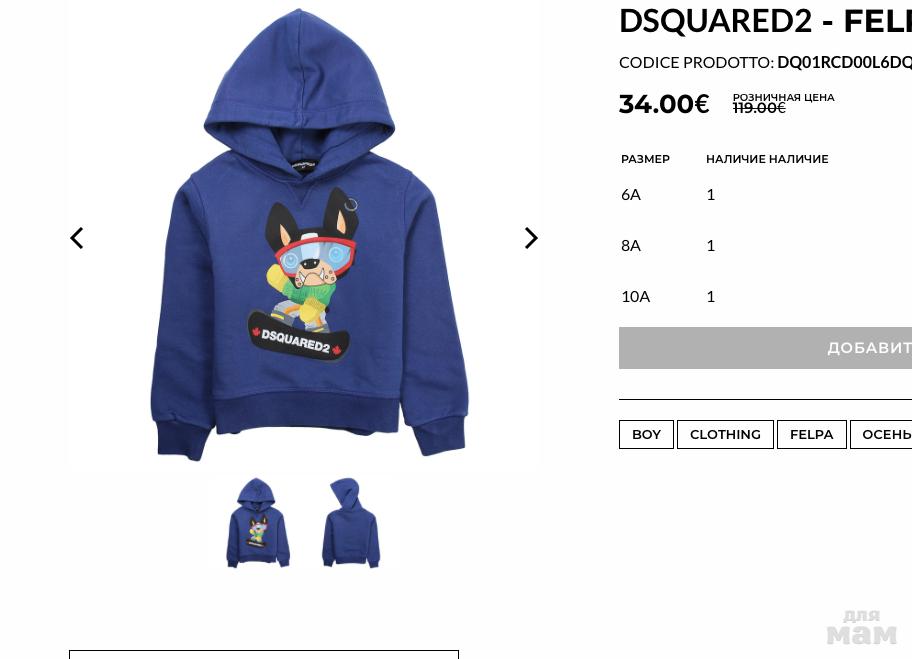
Task: Open the ОСЕНЬ tag
Action: (x=881, y=434)
